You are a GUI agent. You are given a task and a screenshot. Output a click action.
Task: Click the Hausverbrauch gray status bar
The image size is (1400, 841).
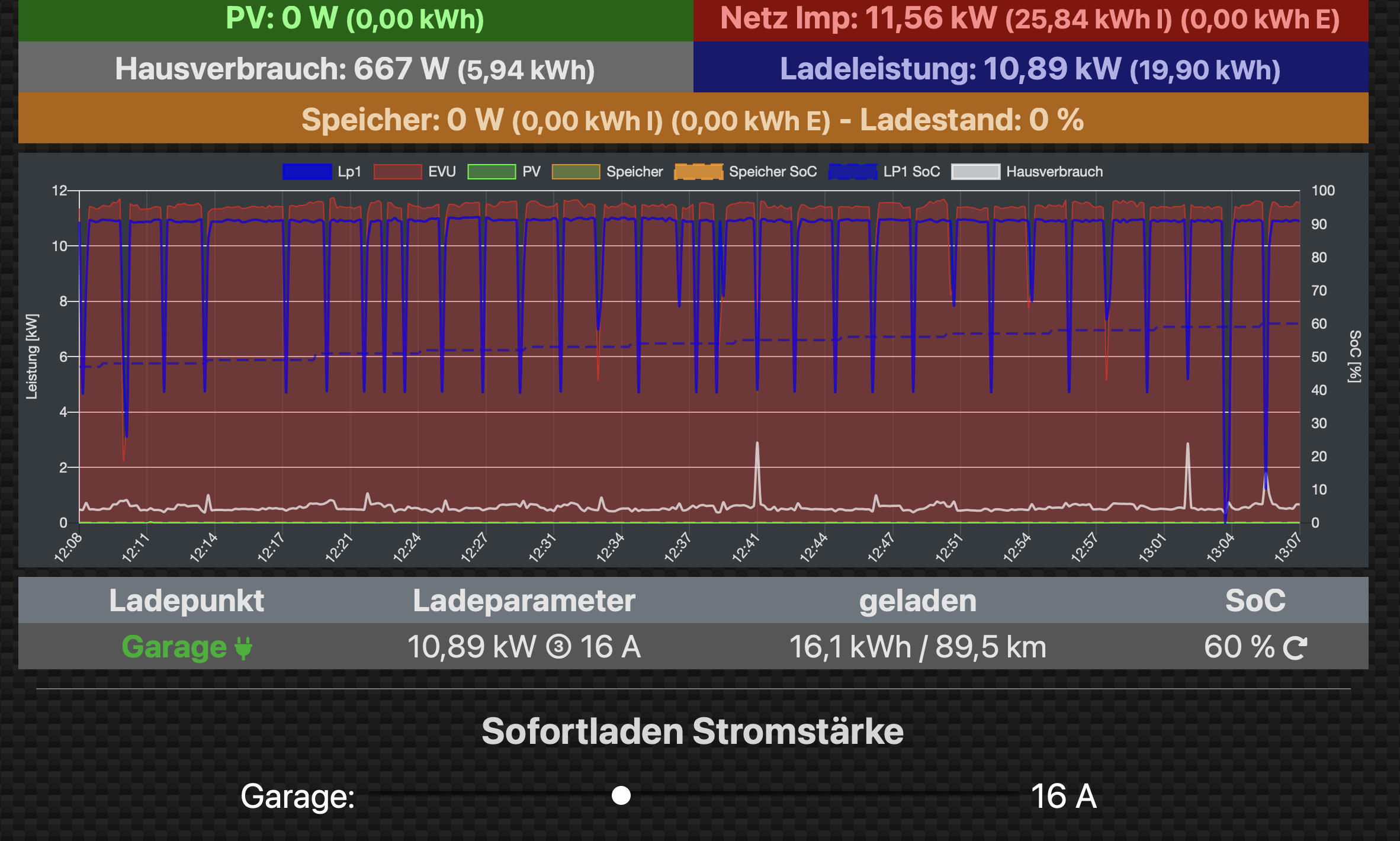tap(355, 69)
